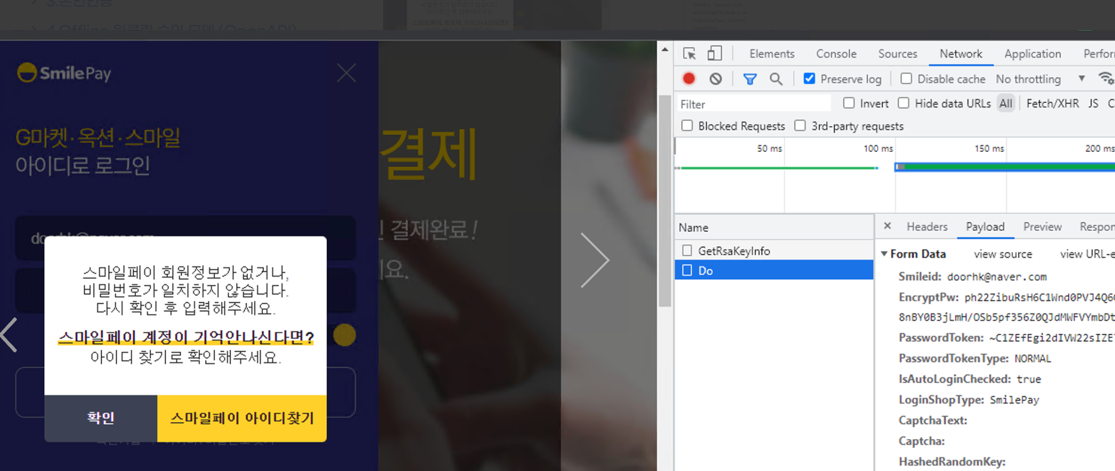Open the network search magnifier
The height and width of the screenshot is (471, 1115).
[777, 79]
